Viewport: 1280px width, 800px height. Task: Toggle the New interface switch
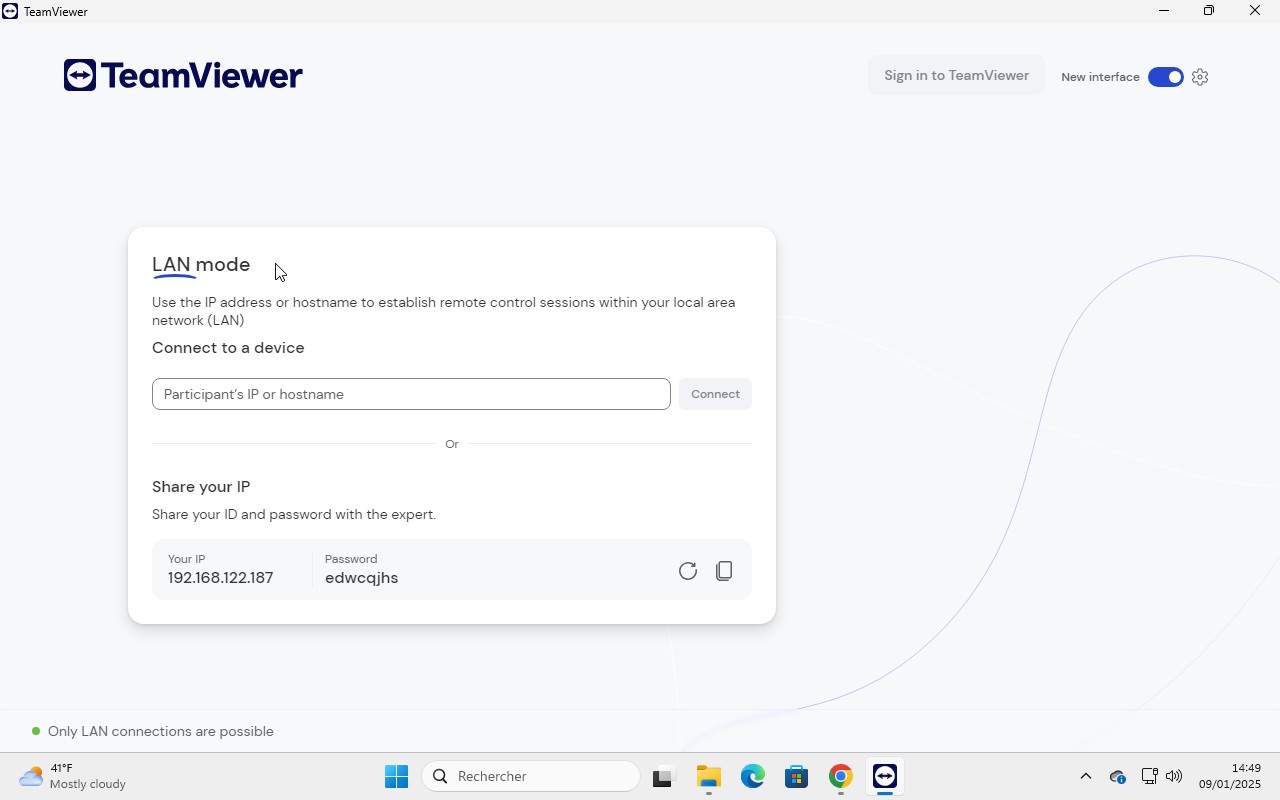click(1165, 77)
